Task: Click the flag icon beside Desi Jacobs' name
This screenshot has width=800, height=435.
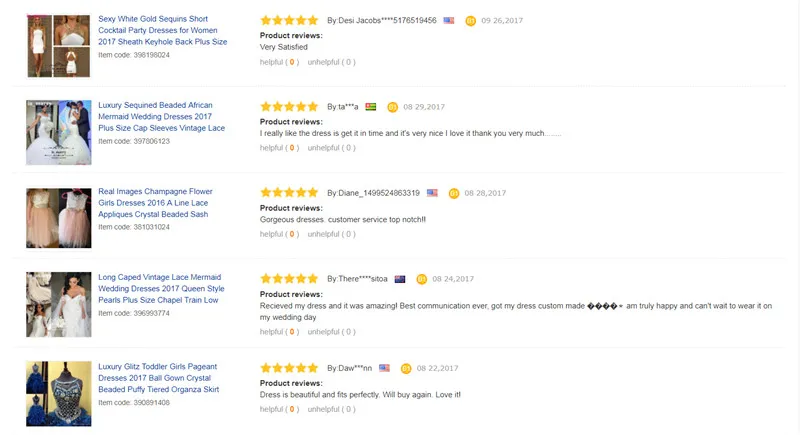Action: (449, 20)
